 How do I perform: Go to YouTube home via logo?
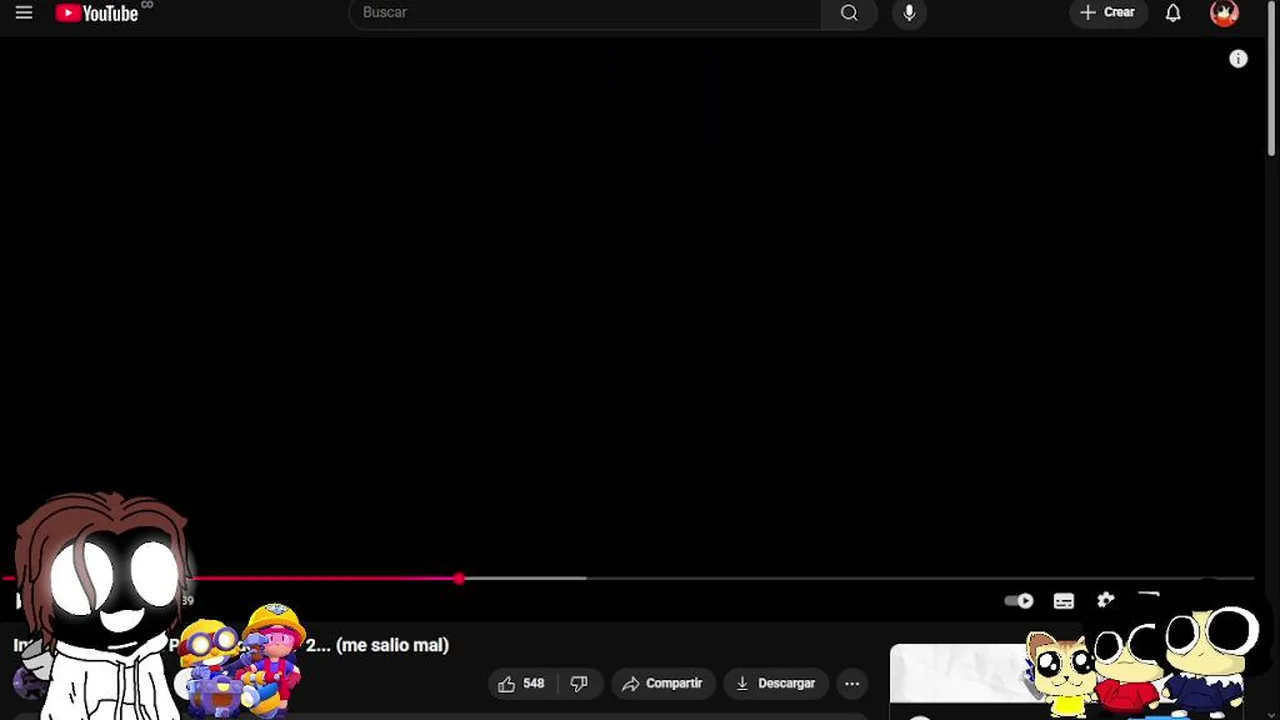coord(97,13)
